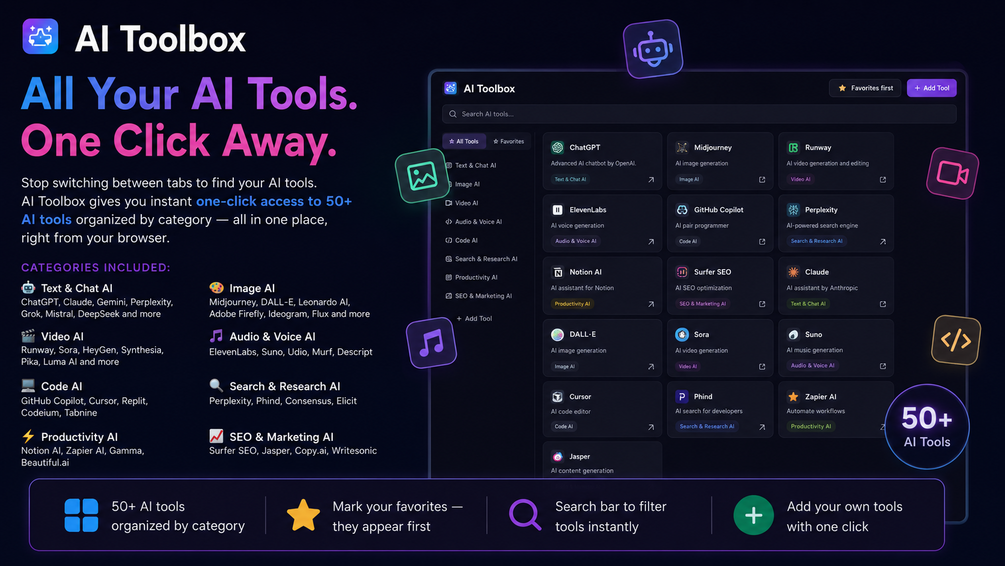The image size is (1005, 566).
Task: Click the Midjourney logo icon
Action: [x=682, y=147]
